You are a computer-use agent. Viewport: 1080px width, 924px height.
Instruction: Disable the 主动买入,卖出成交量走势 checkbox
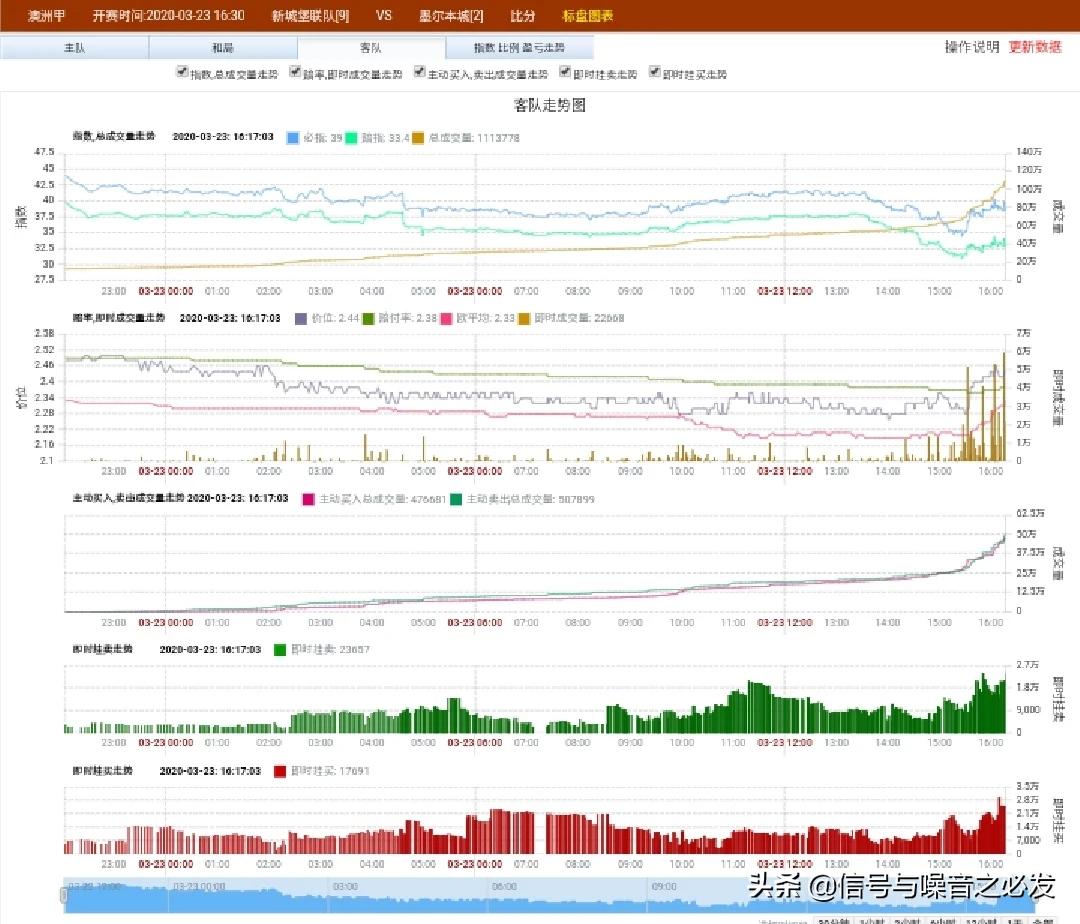pyautogui.click(x=419, y=73)
